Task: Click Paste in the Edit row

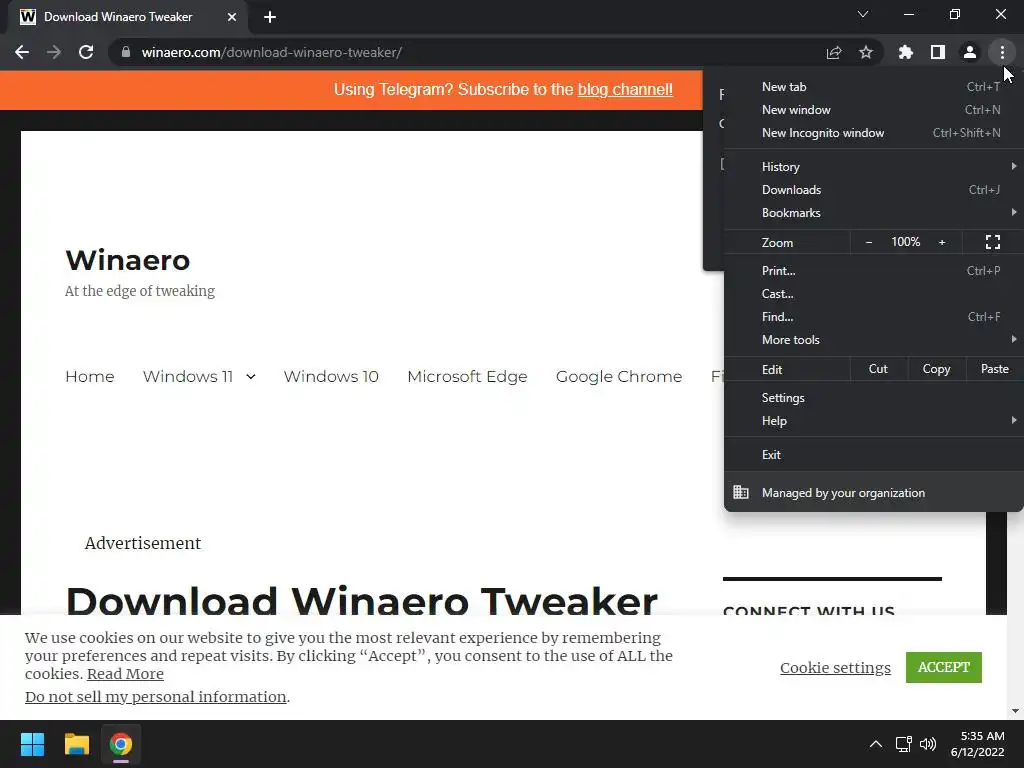Action: (x=995, y=369)
